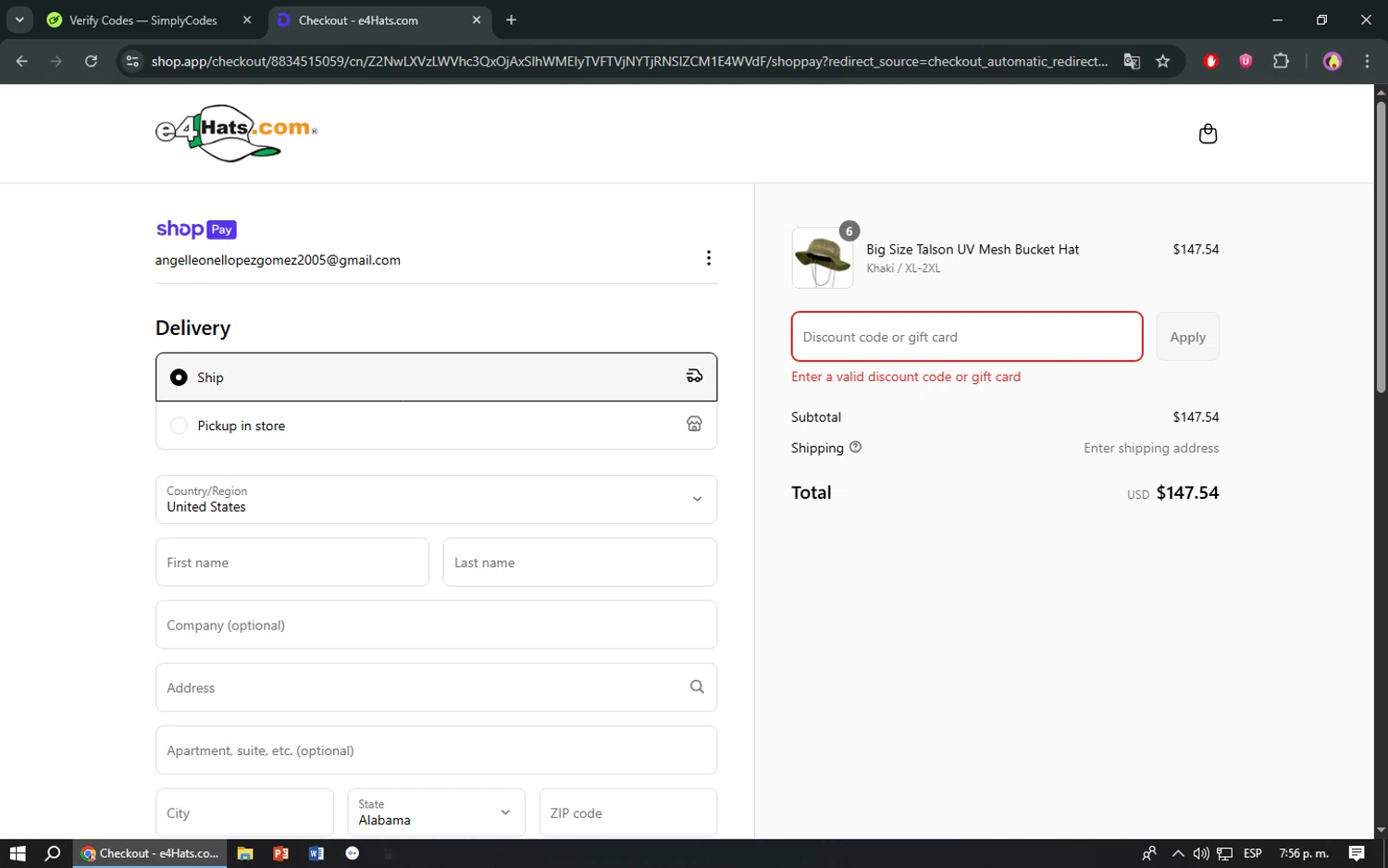Open Windows taskbar search
The width and height of the screenshot is (1388, 868).
coord(53,853)
